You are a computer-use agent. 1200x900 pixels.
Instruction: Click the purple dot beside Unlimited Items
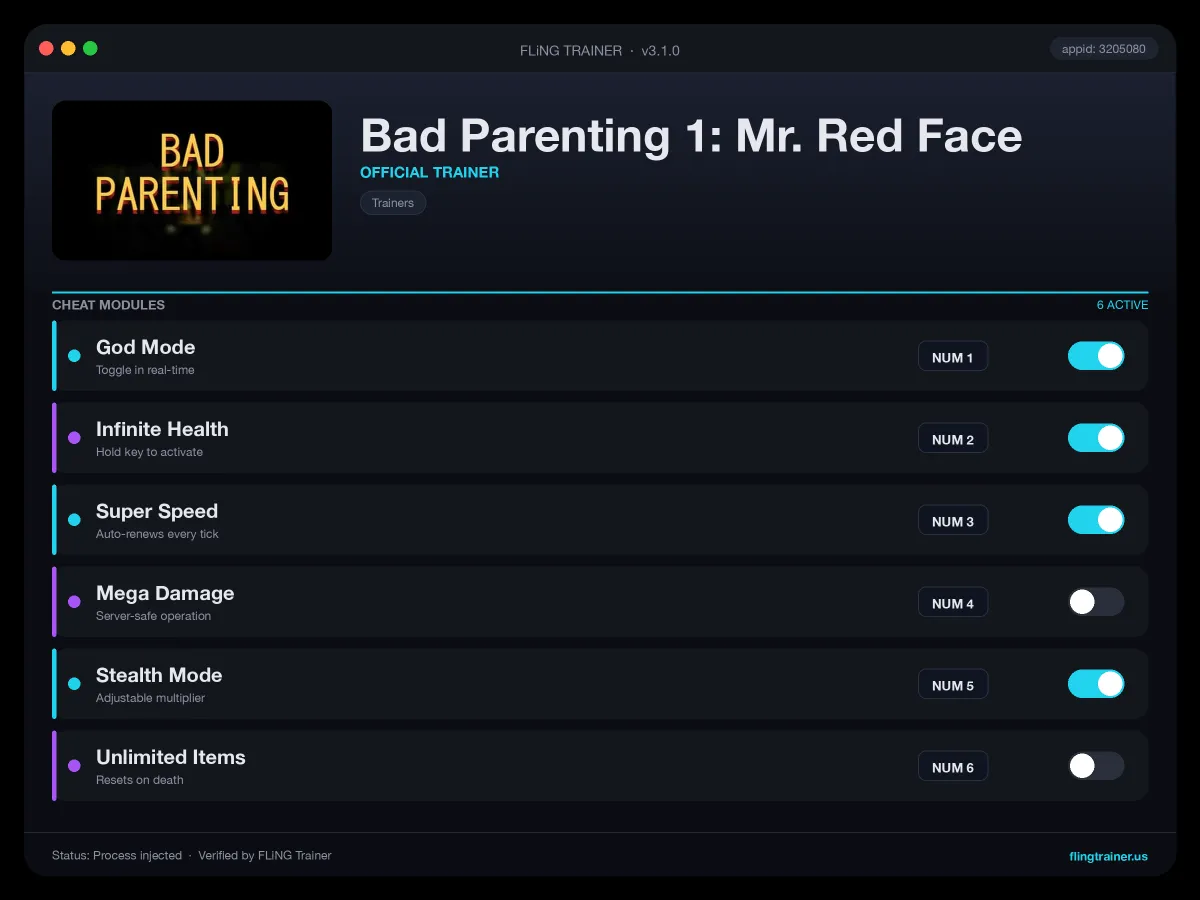(x=74, y=766)
